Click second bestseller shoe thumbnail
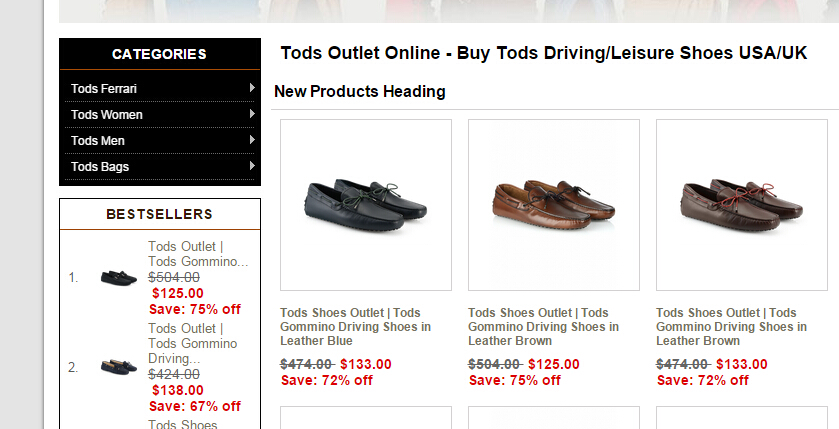Screen dimensions: 839x429 click(x=118, y=367)
